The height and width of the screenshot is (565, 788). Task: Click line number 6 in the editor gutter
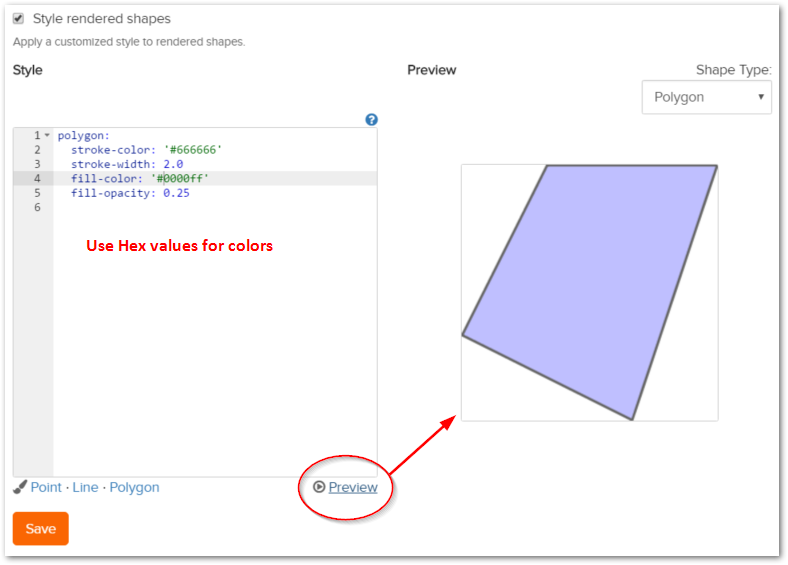pos(37,207)
